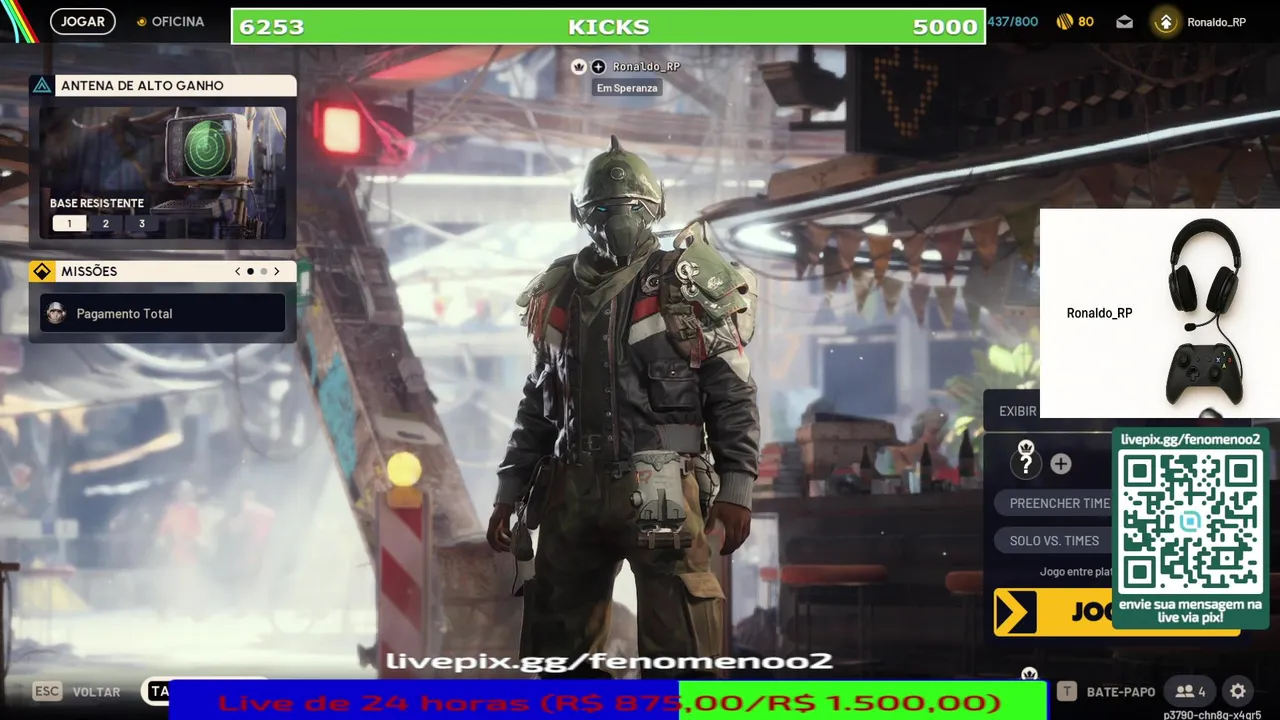Screen dimensions: 1280x720
Task: Open the Pagamento Total mission
Action: (x=163, y=314)
